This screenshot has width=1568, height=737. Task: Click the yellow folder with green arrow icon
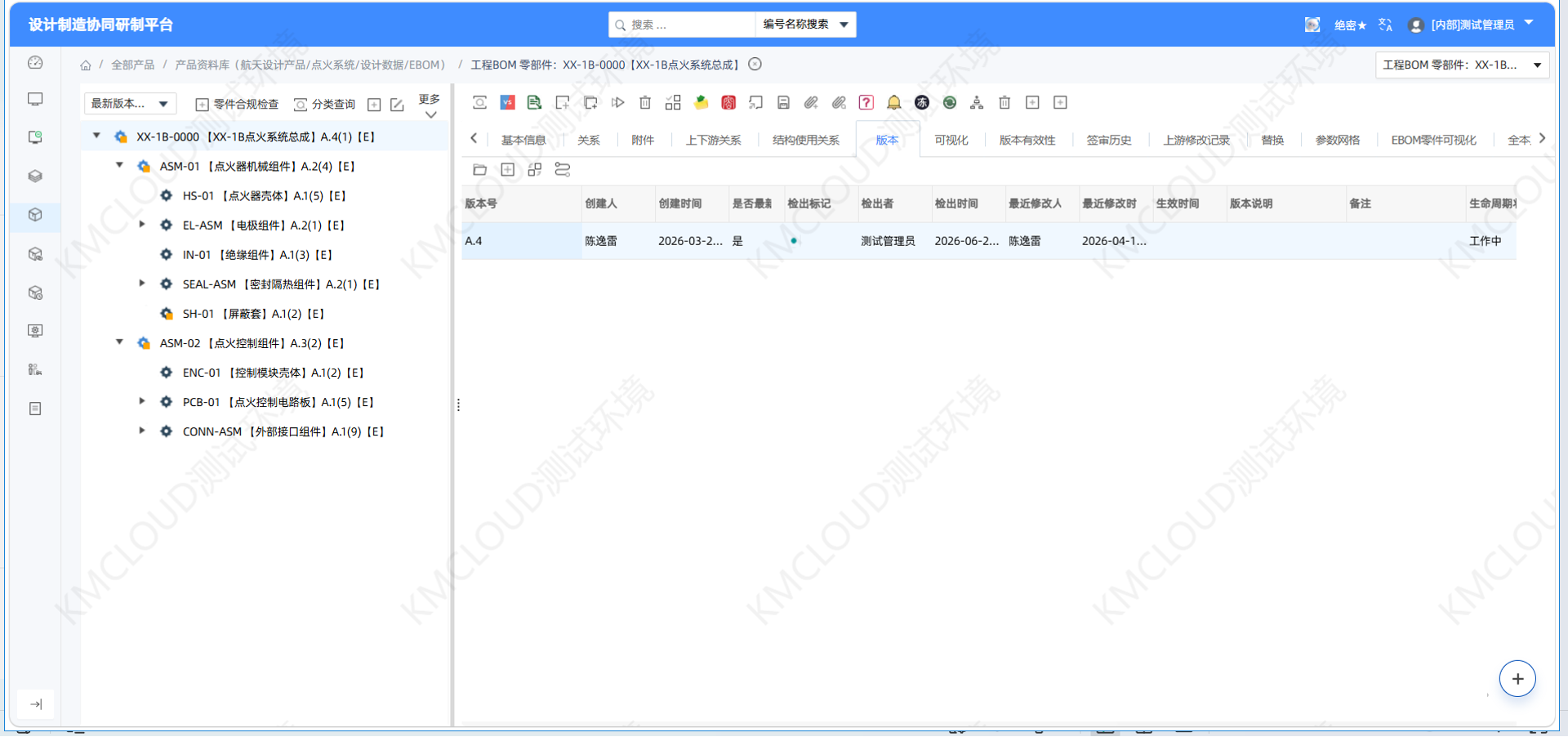click(x=701, y=102)
